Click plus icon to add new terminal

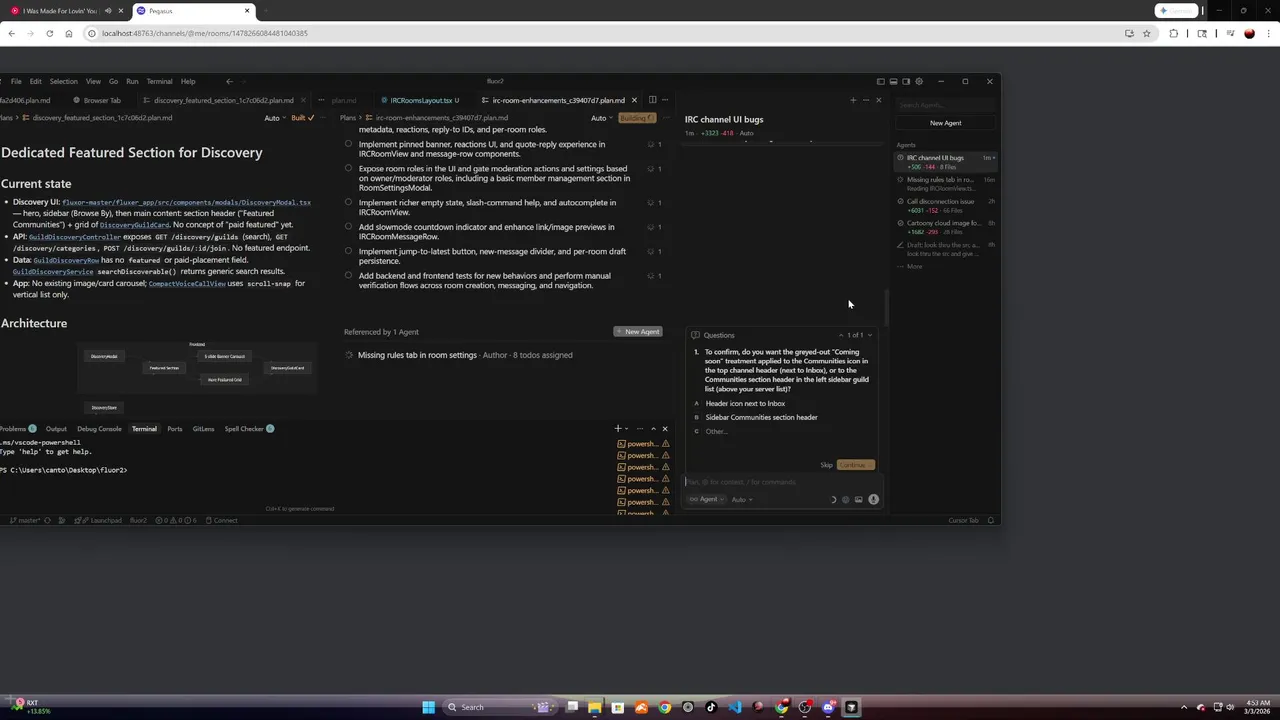tap(618, 428)
